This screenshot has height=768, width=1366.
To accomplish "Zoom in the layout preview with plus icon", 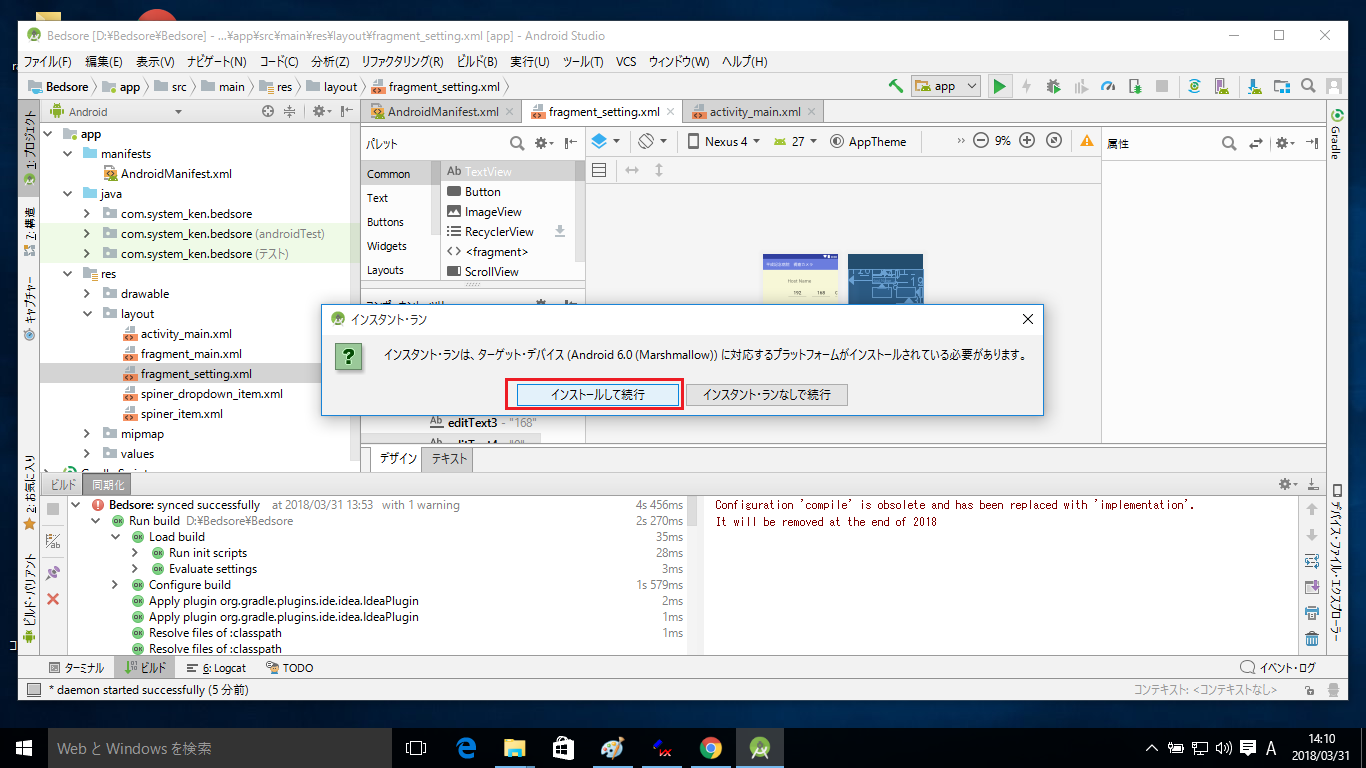I will coord(1027,141).
